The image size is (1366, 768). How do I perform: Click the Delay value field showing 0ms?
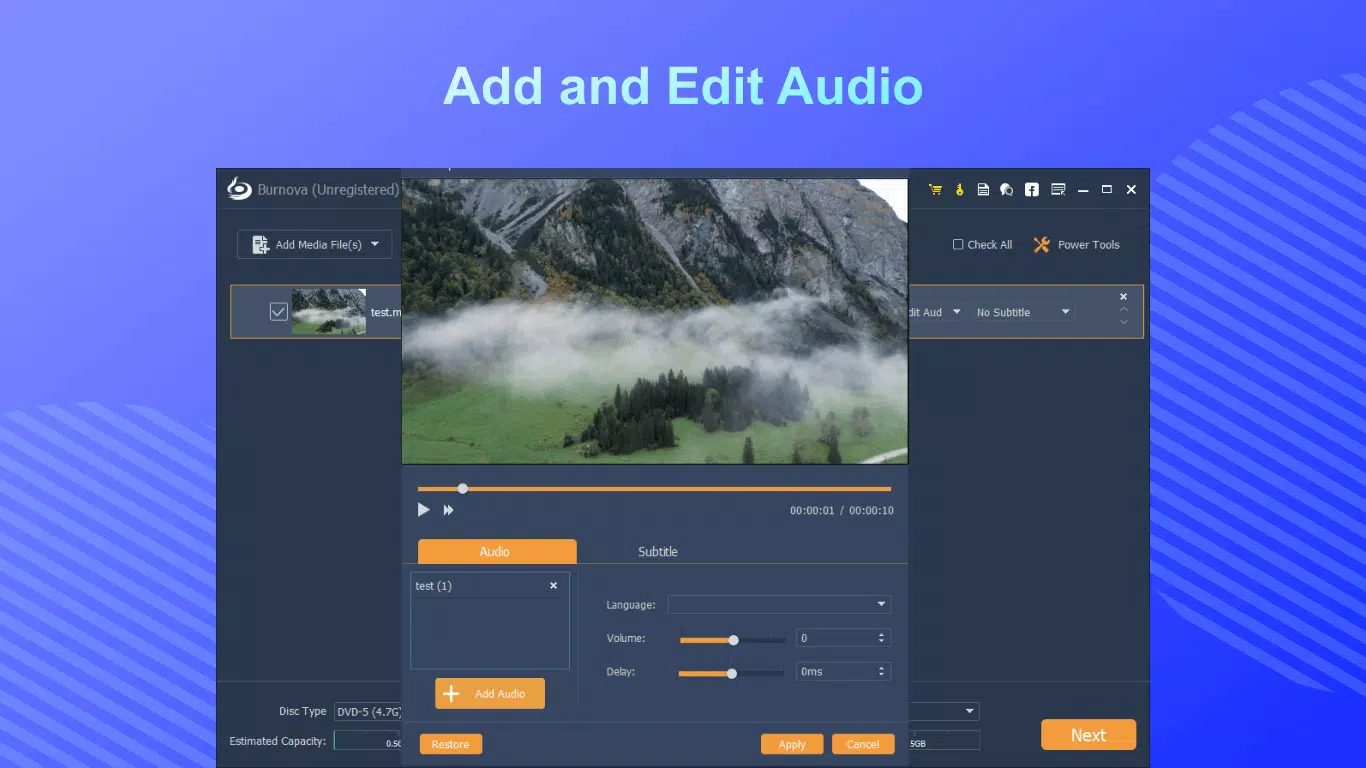(x=843, y=672)
